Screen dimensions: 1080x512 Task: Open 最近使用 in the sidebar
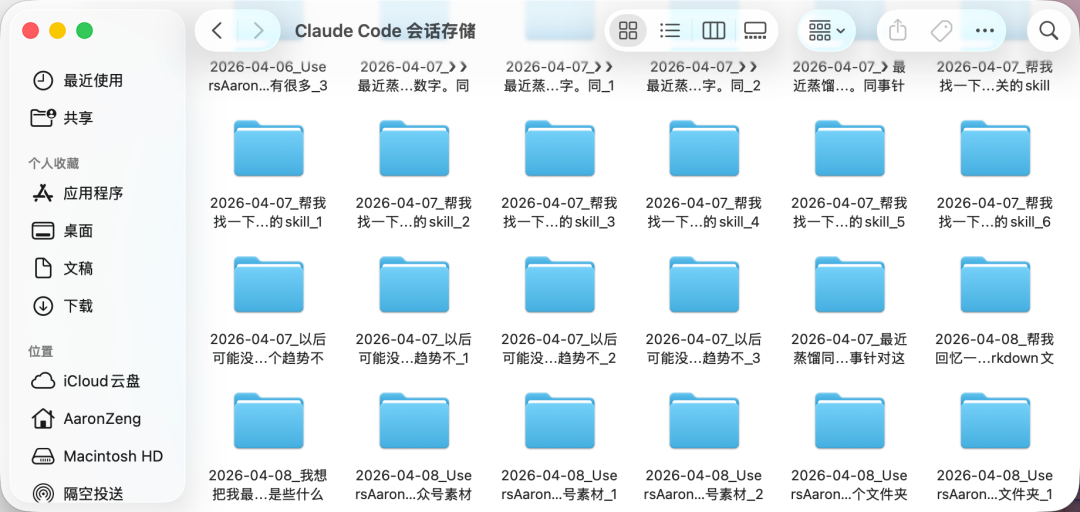coord(92,80)
